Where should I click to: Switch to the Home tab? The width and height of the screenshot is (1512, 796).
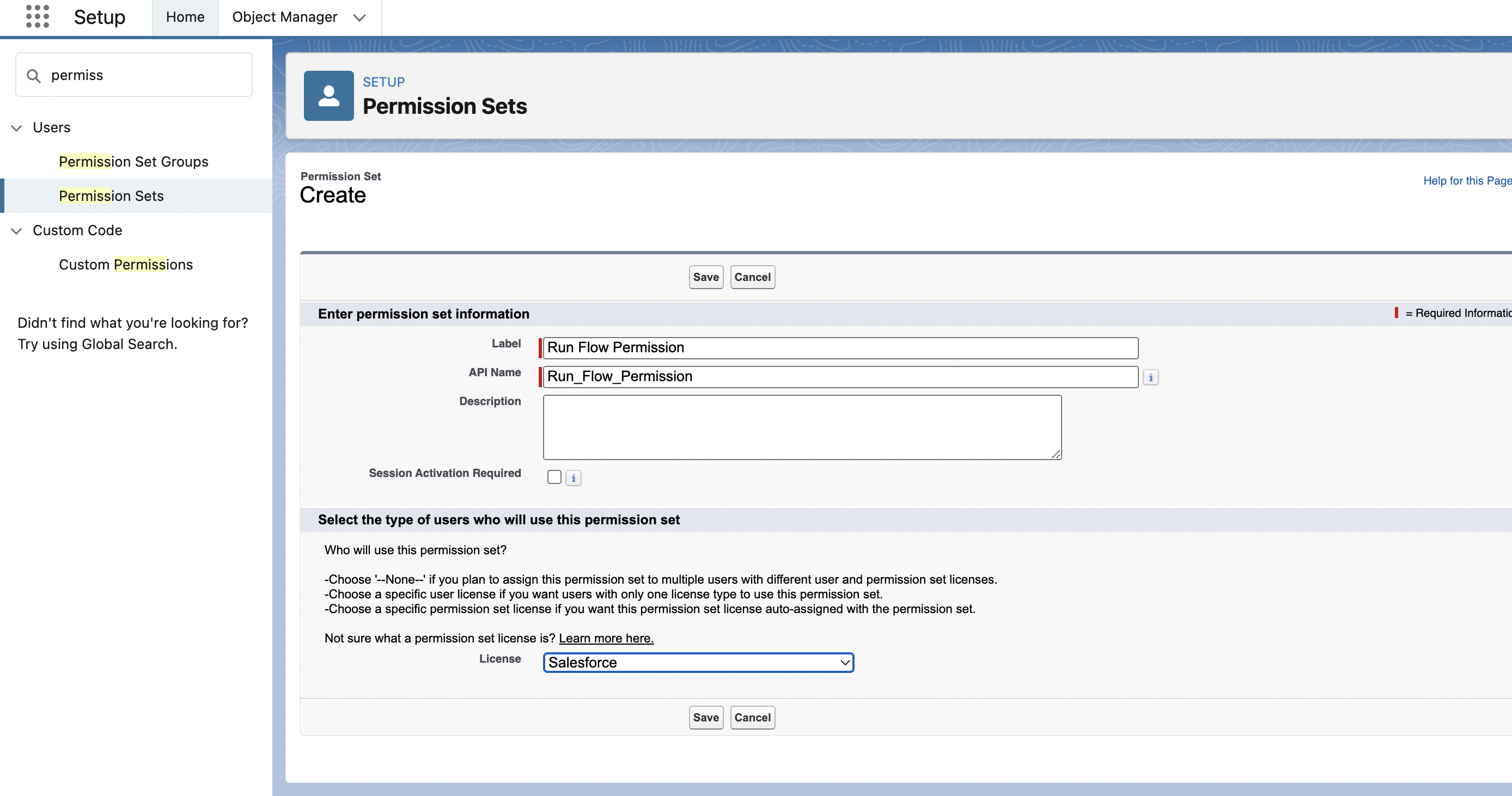[185, 17]
